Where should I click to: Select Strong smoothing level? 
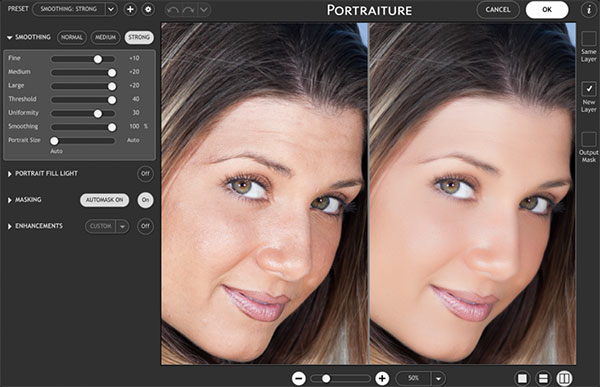tap(139, 38)
